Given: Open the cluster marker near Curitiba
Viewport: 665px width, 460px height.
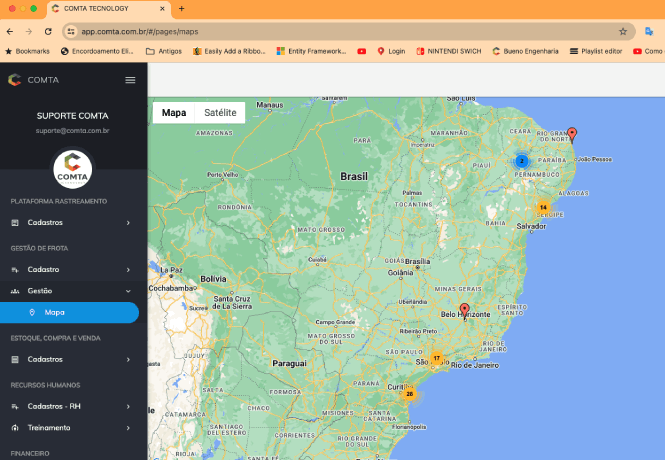Looking at the screenshot, I should [x=409, y=394].
